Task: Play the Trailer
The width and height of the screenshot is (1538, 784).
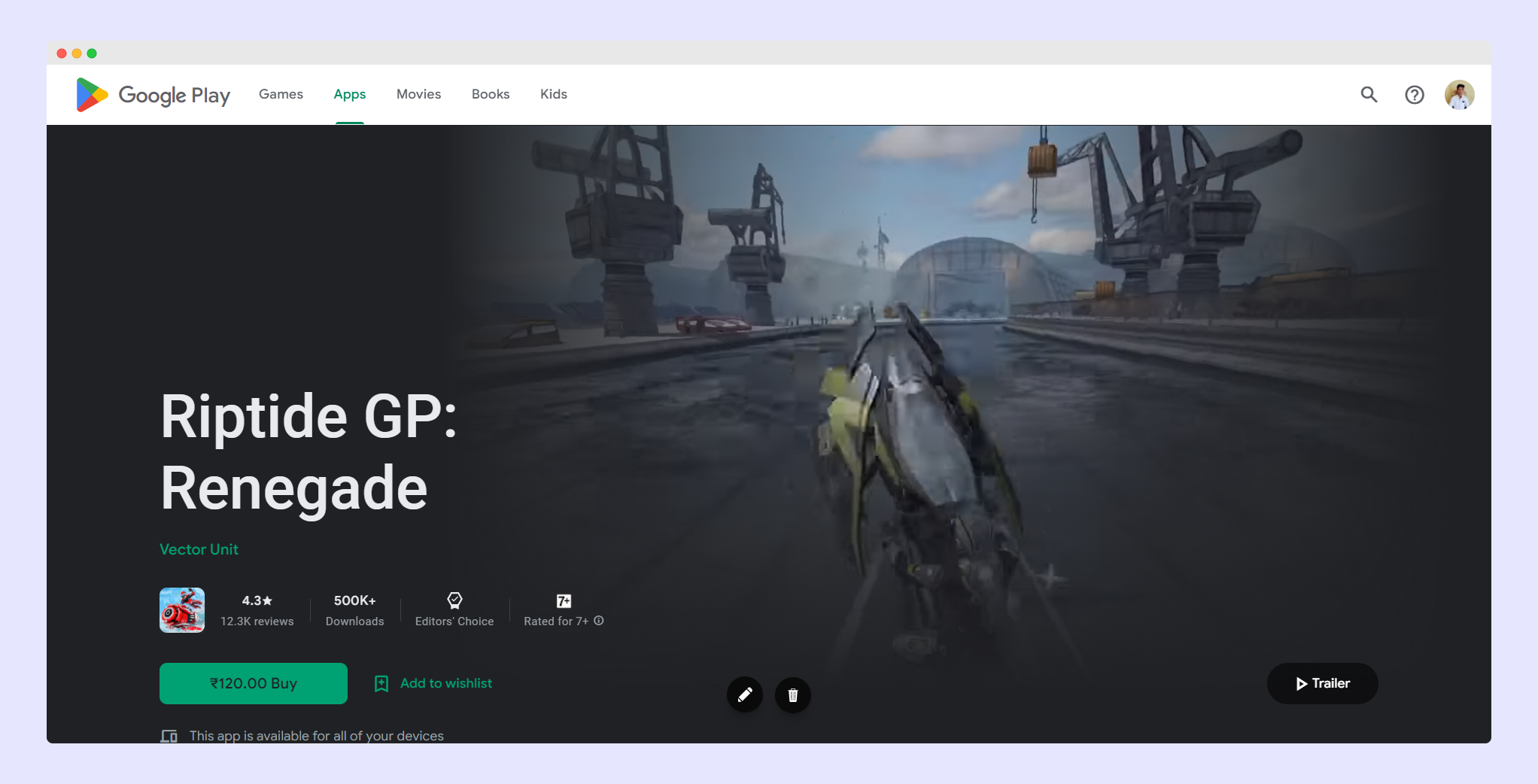Action: (x=1322, y=683)
